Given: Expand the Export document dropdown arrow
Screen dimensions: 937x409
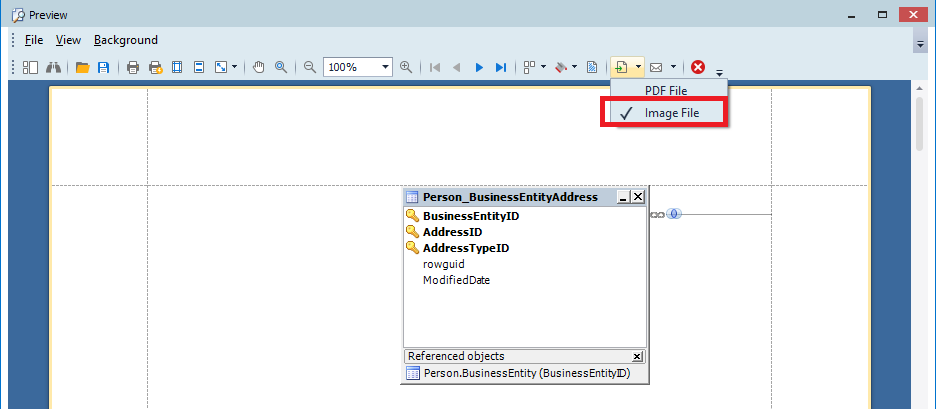Looking at the screenshot, I should (638, 67).
